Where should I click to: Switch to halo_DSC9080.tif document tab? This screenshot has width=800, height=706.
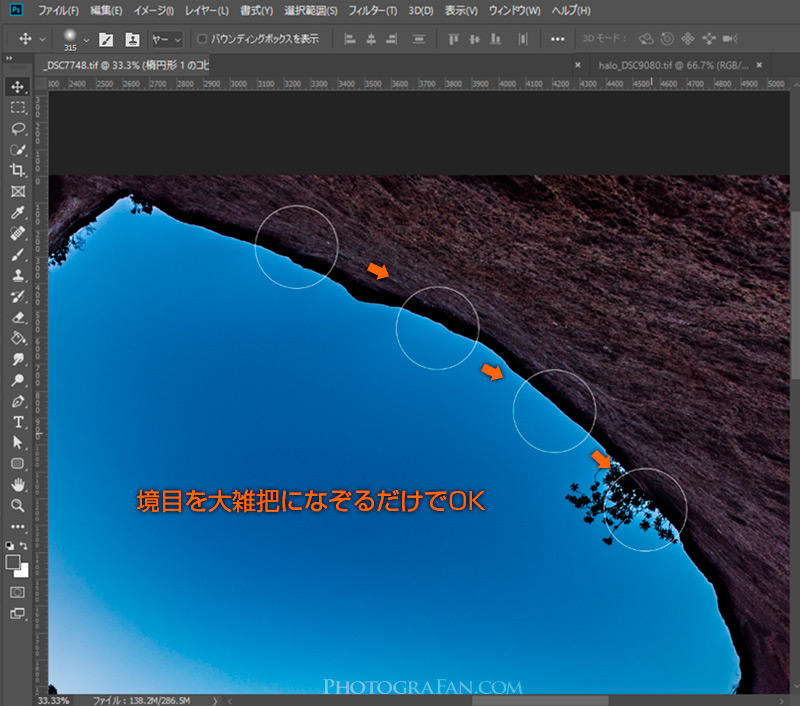(673, 65)
